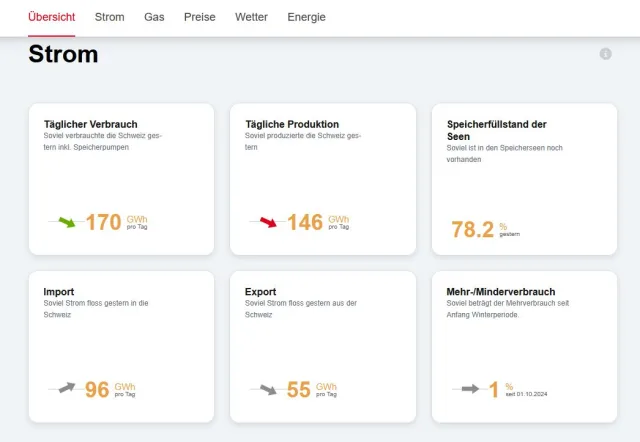Click the grey arrow in Mehr-/Minderverbrauch card
Screen dimensions: 640x442
[470, 389]
